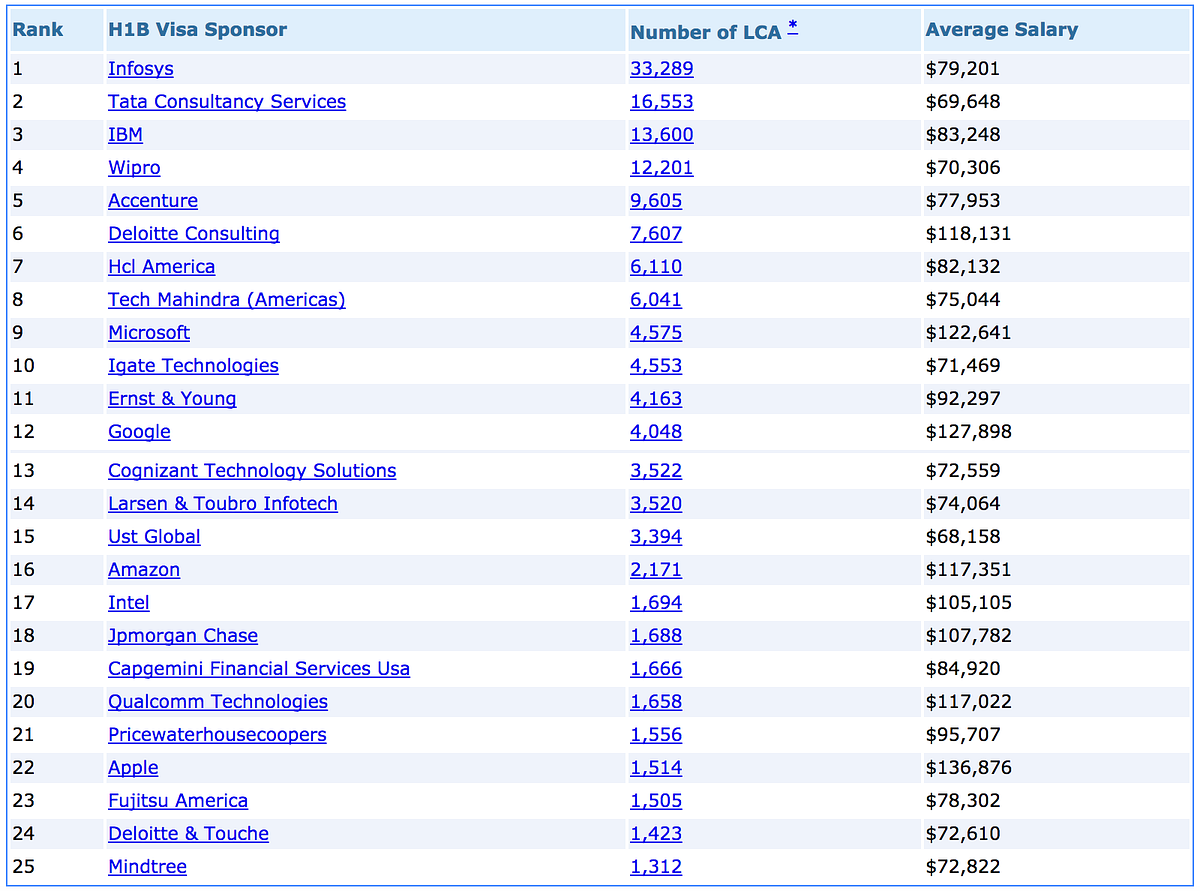Open LCA count 3,520 link
The height and width of the screenshot is (891, 1200).
click(656, 504)
